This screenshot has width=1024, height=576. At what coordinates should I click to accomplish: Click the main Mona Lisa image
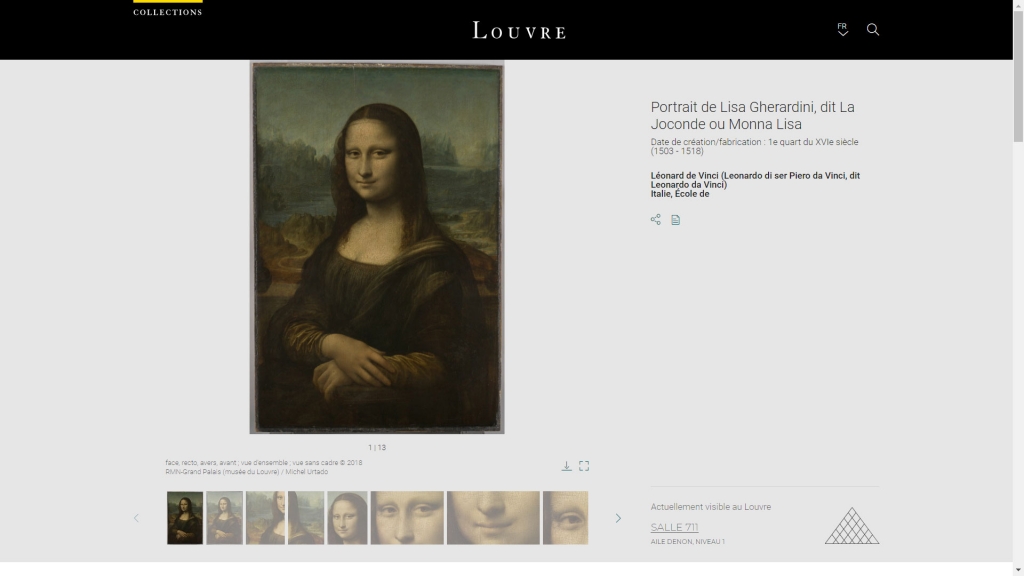(377, 248)
